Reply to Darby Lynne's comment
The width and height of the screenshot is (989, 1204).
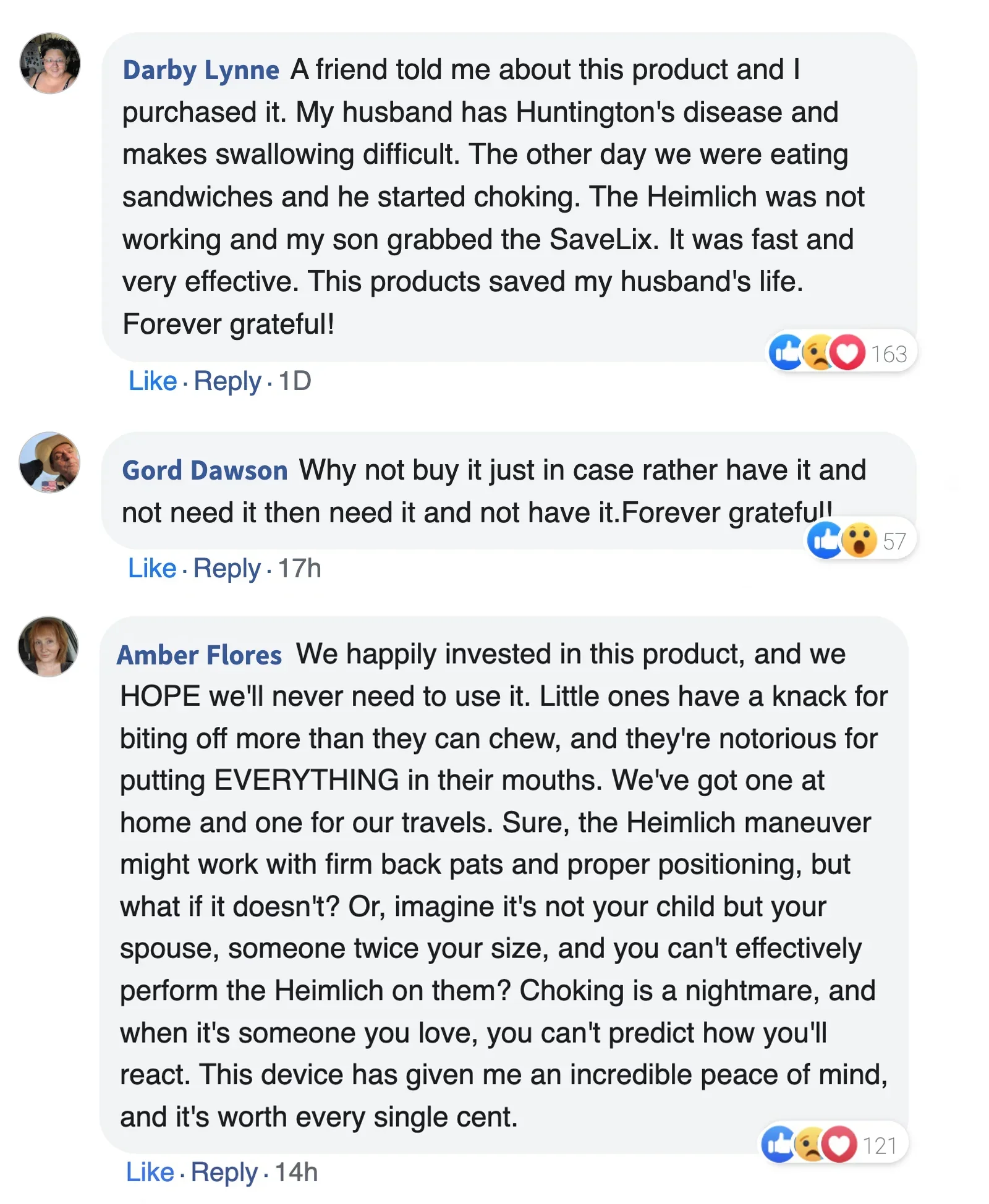point(227,381)
